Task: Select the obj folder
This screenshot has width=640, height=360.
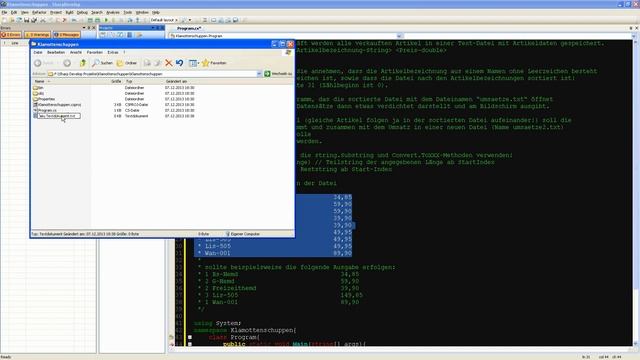Action: pyautogui.click(x=38, y=93)
